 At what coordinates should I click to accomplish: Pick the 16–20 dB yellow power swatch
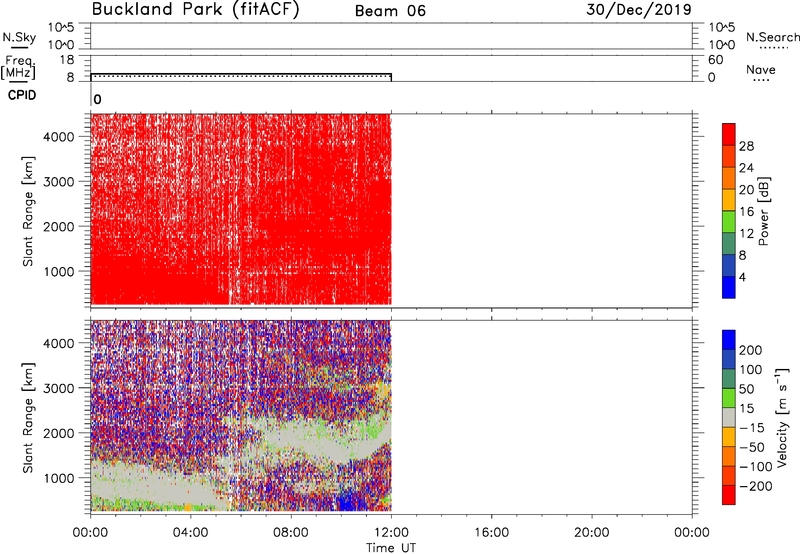[729, 200]
